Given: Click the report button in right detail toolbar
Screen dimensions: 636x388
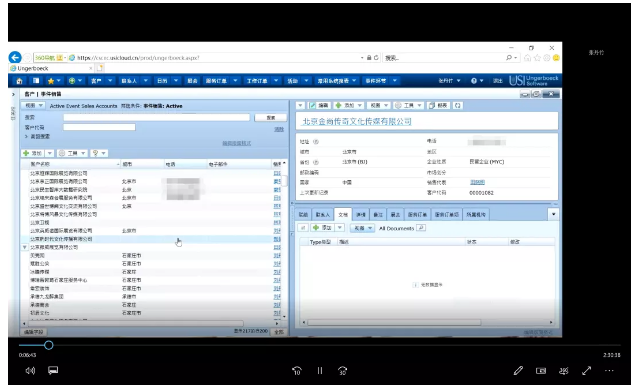Looking at the screenshot, I should pyautogui.click(x=438, y=105).
